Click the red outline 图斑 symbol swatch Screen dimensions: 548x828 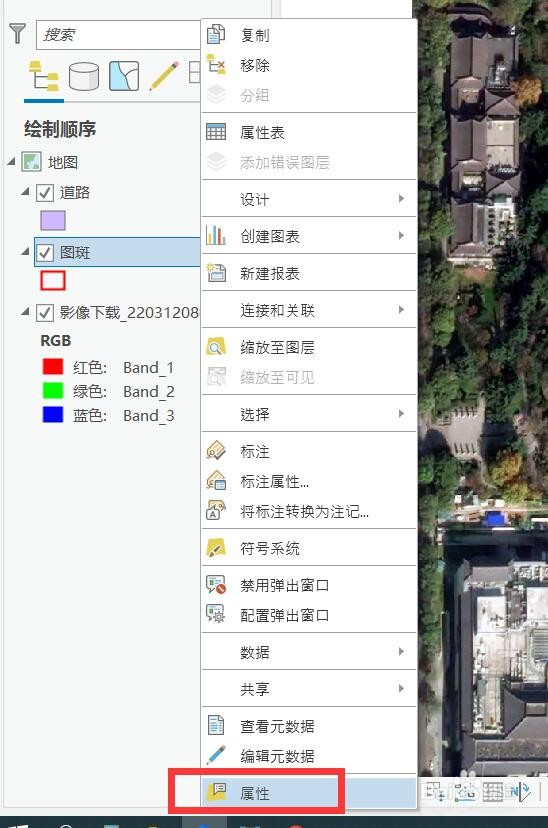pyautogui.click(x=53, y=280)
